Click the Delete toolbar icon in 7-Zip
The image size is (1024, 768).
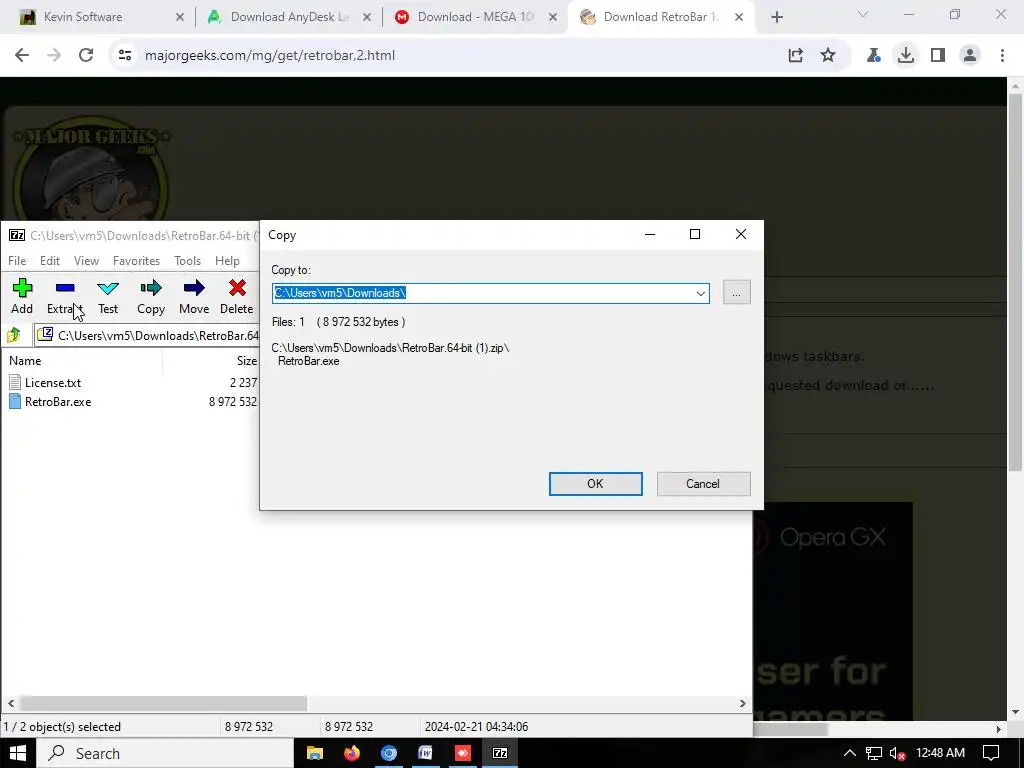point(236,296)
